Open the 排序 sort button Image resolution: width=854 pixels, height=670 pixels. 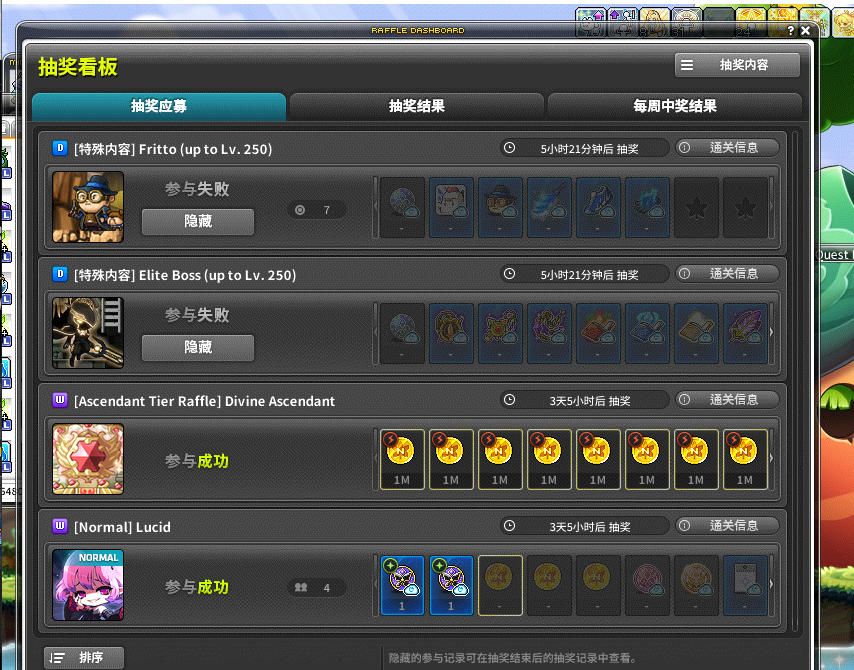click(84, 658)
